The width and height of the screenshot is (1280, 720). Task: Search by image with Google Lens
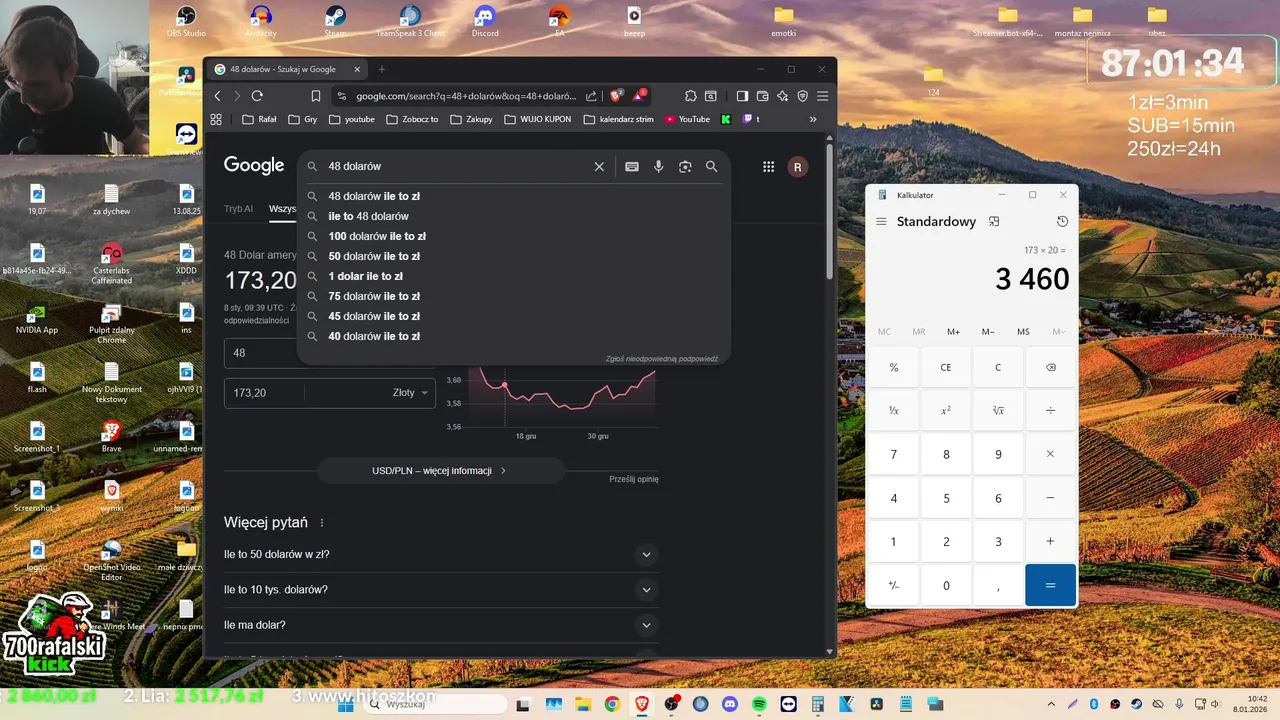click(685, 167)
